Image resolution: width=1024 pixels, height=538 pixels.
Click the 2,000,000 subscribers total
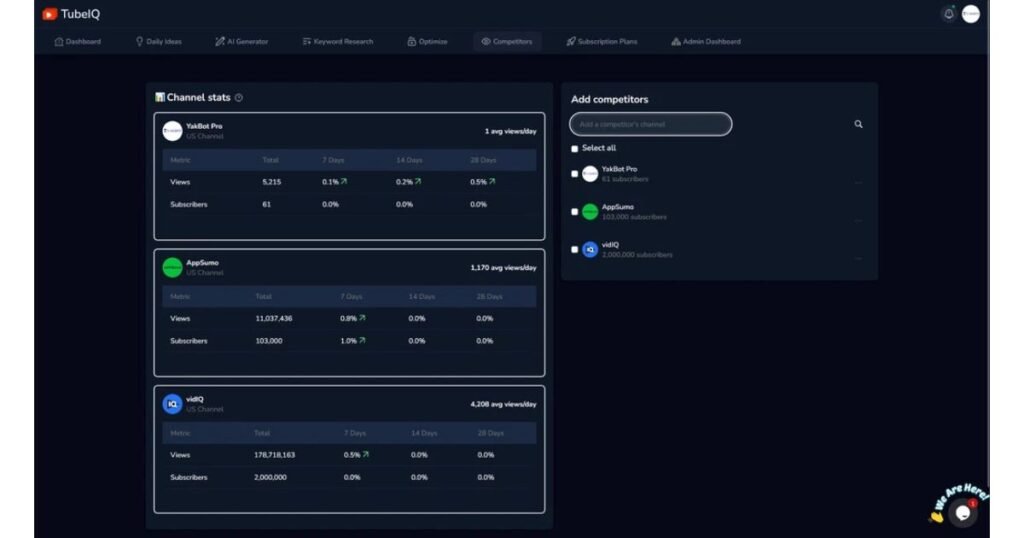[270, 477]
